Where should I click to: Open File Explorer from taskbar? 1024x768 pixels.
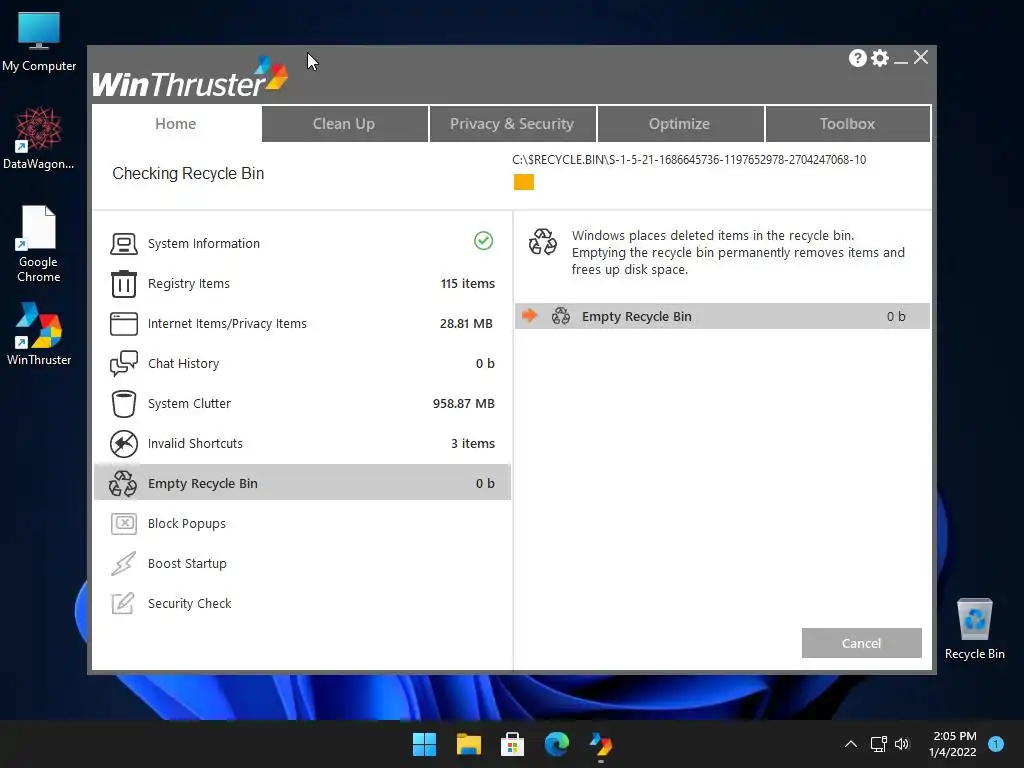pos(468,744)
